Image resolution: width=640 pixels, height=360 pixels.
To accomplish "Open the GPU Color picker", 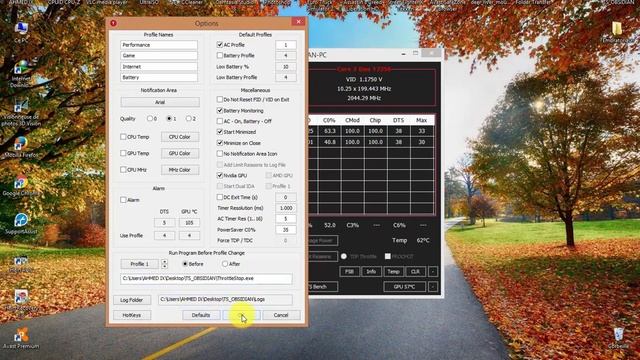I will 180,153.
